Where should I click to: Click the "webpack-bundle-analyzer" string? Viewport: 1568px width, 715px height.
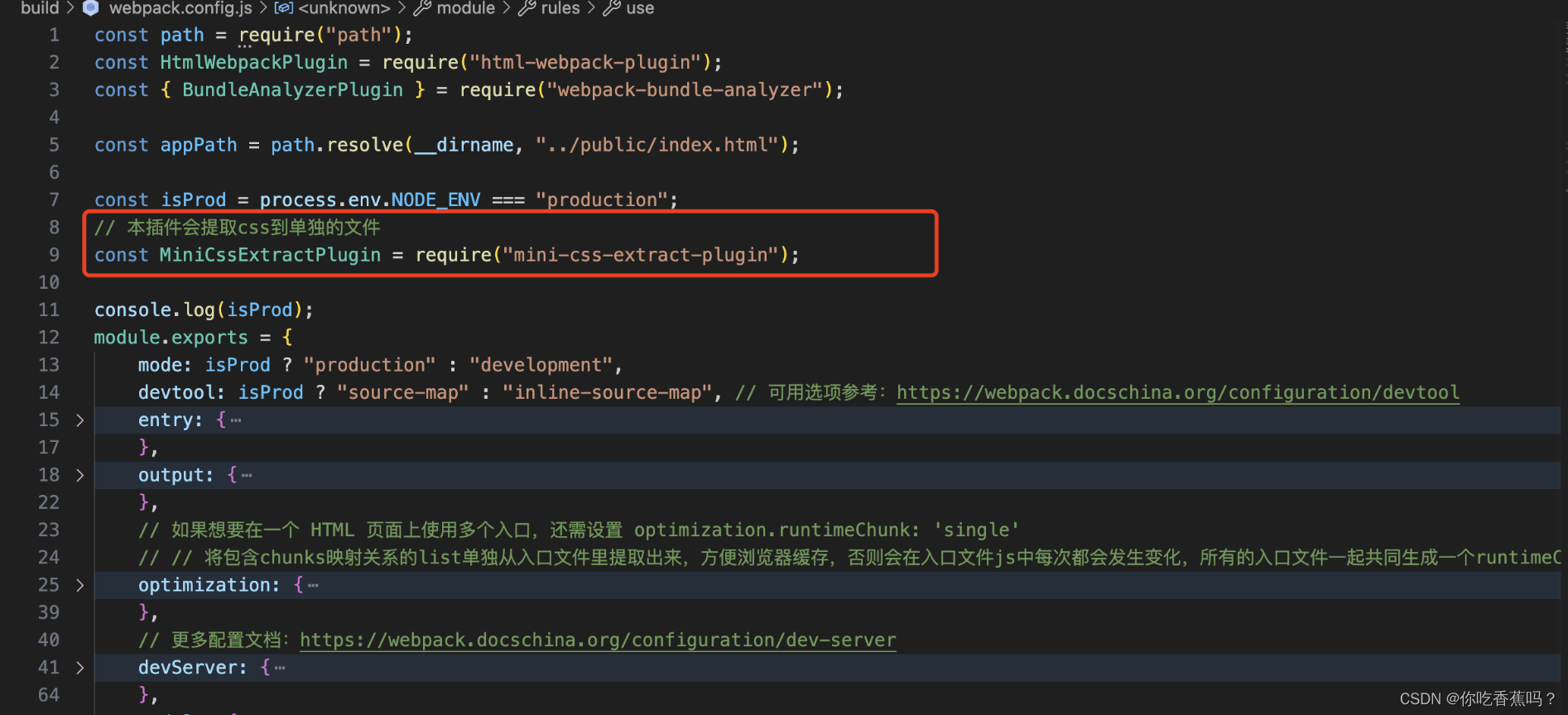[685, 90]
